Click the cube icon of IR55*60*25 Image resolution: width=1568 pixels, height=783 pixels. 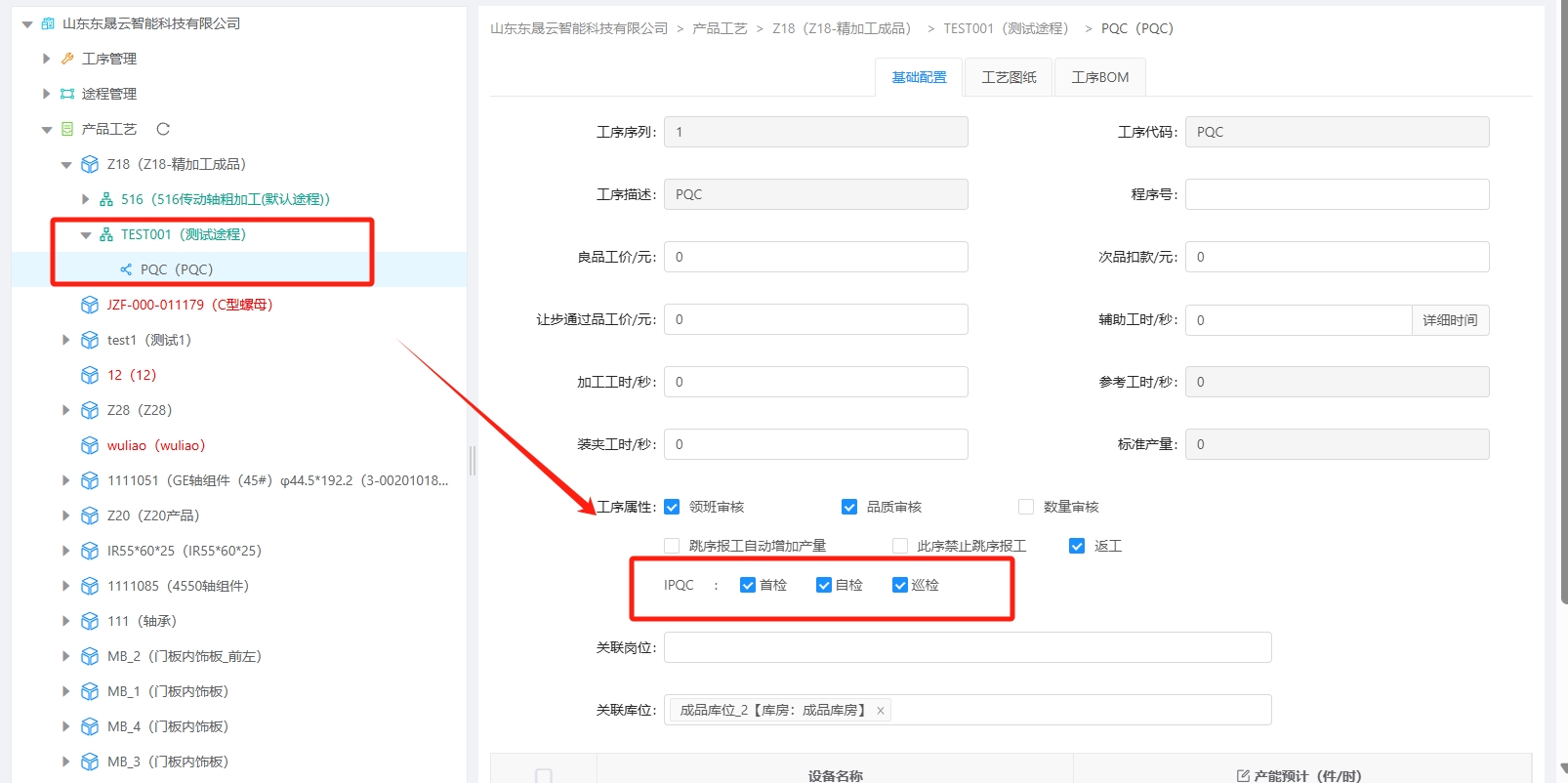pos(90,551)
